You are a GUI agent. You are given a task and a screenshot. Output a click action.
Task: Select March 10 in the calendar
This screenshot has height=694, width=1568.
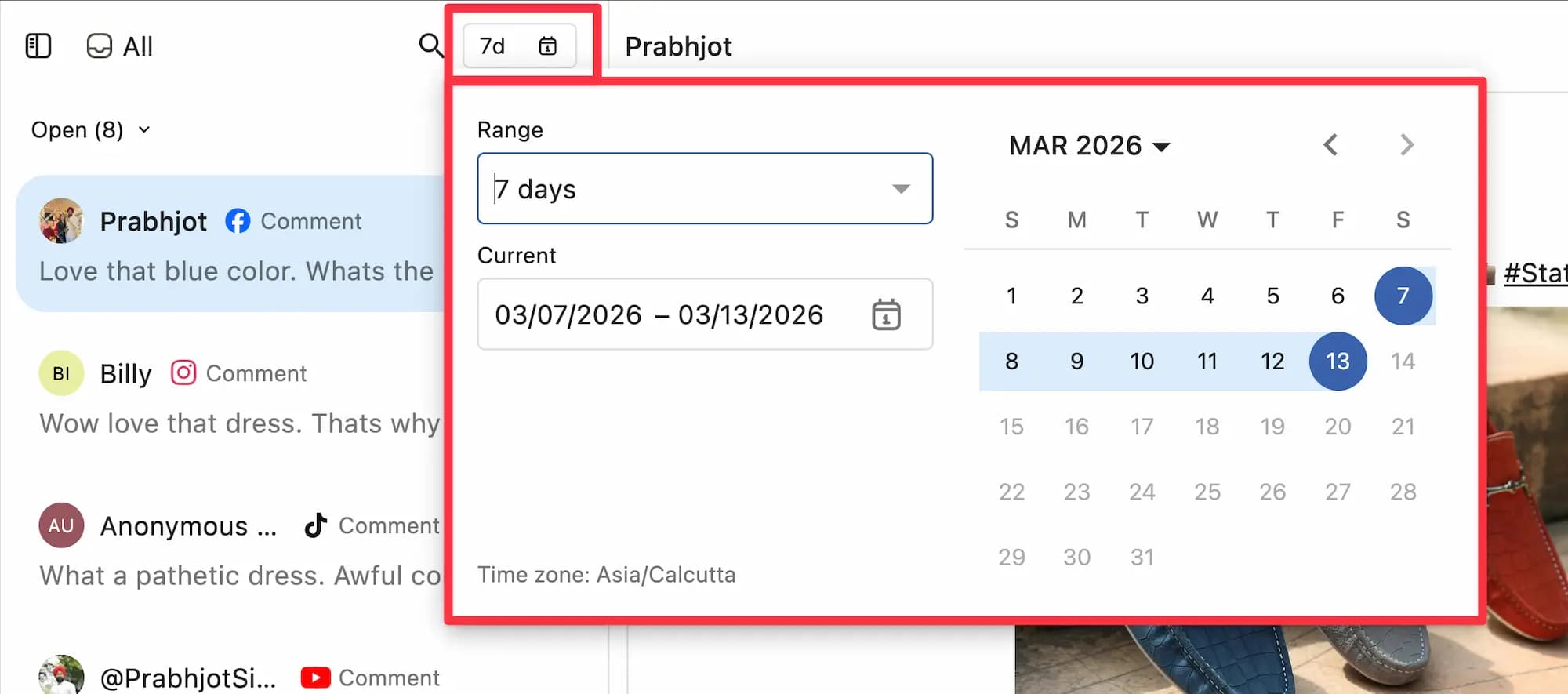coord(1142,361)
